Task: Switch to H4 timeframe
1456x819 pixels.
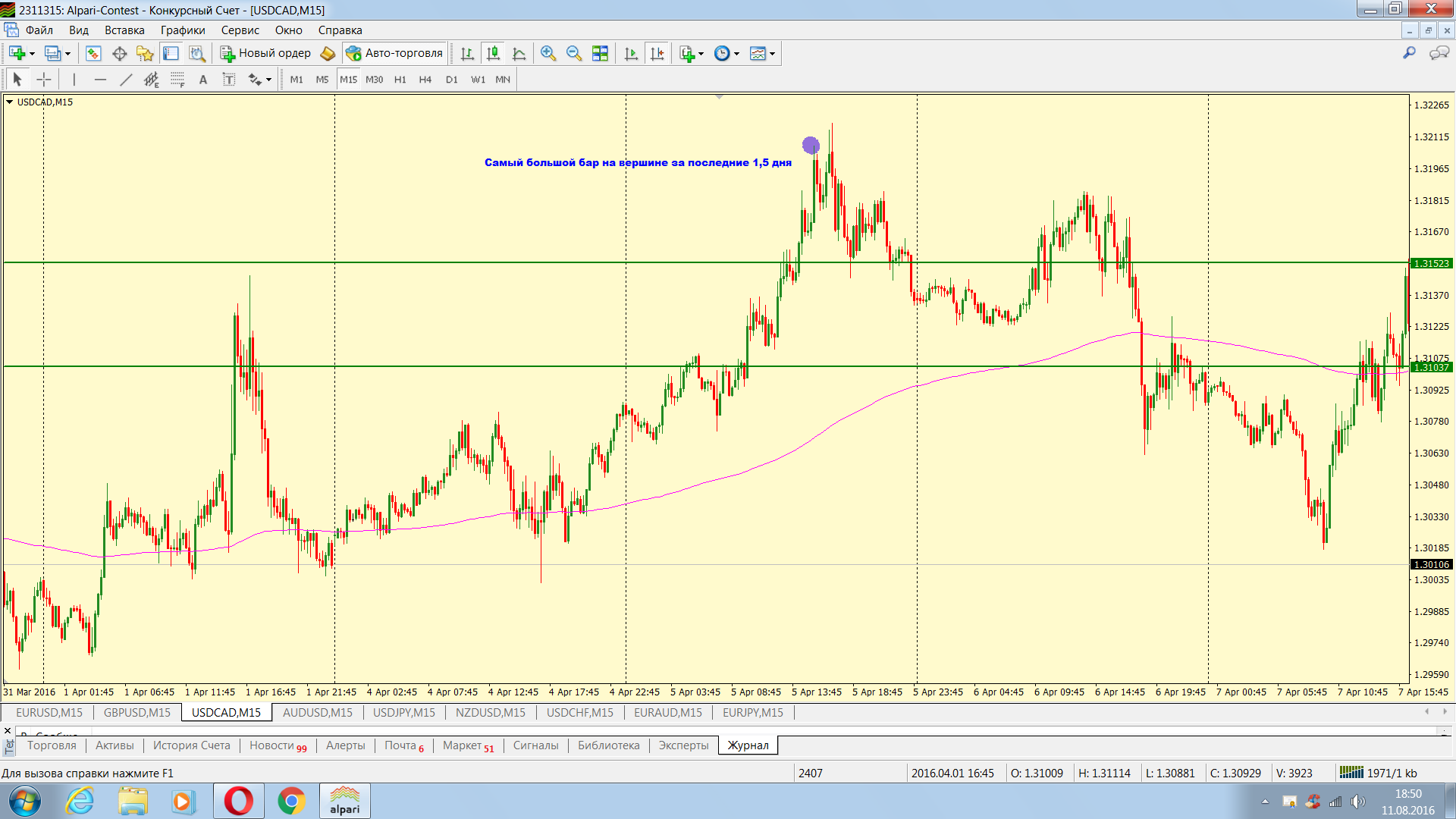Action: 425,80
